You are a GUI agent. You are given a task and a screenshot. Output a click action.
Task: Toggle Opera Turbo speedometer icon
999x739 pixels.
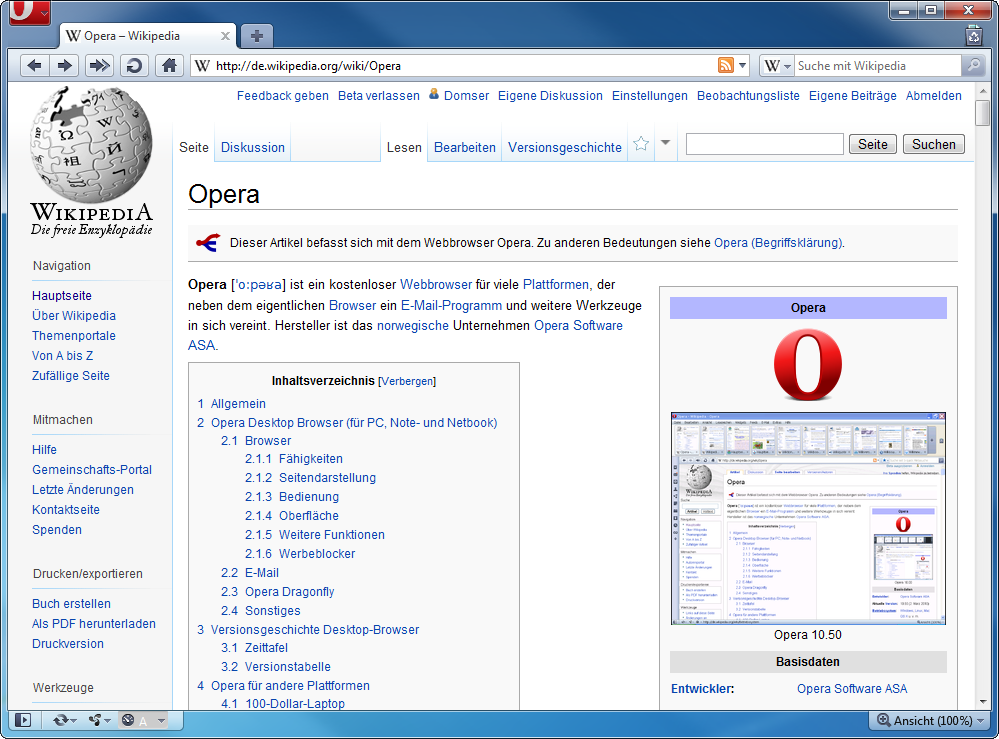128,720
